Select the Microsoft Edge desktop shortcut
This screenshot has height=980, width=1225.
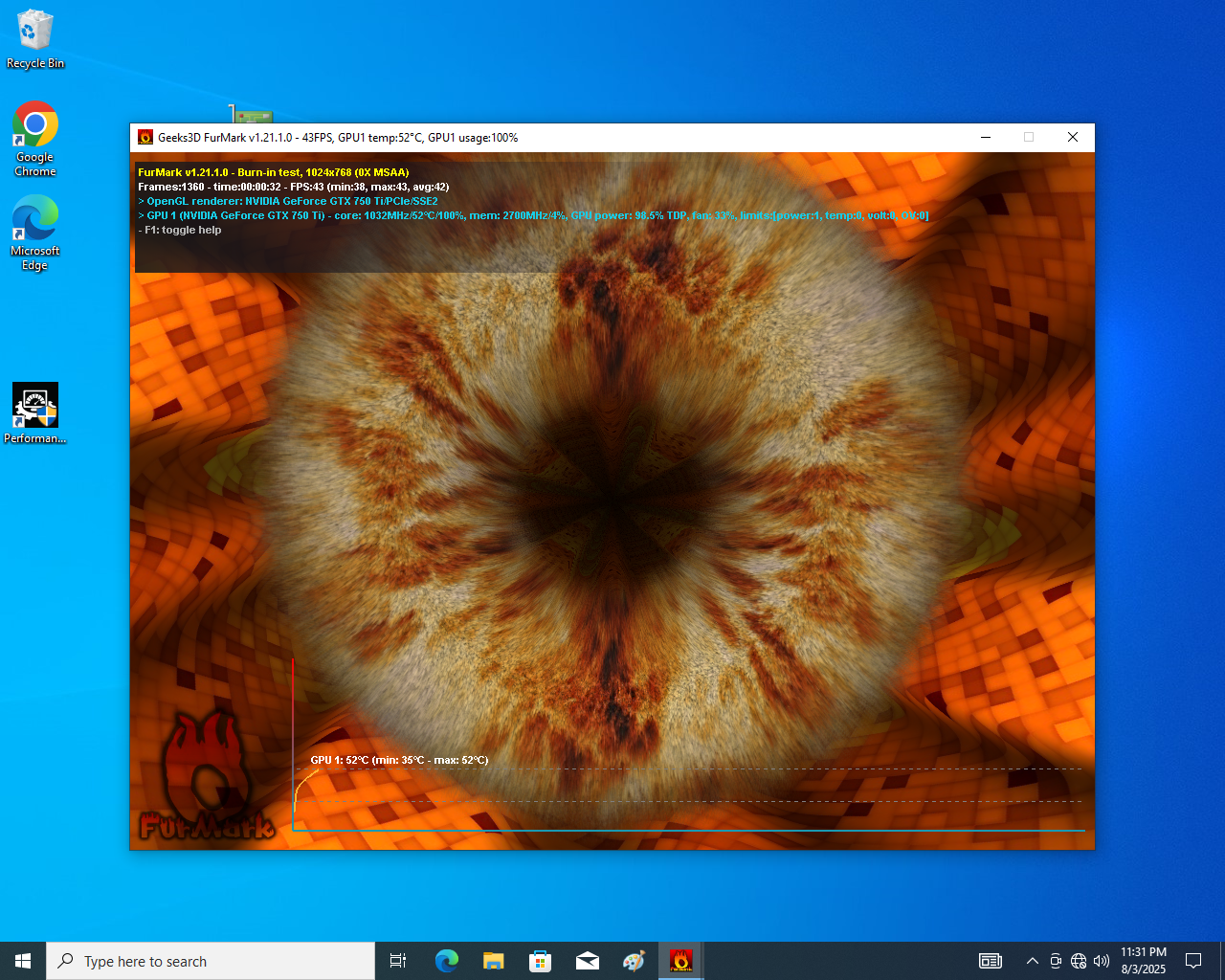[35, 234]
